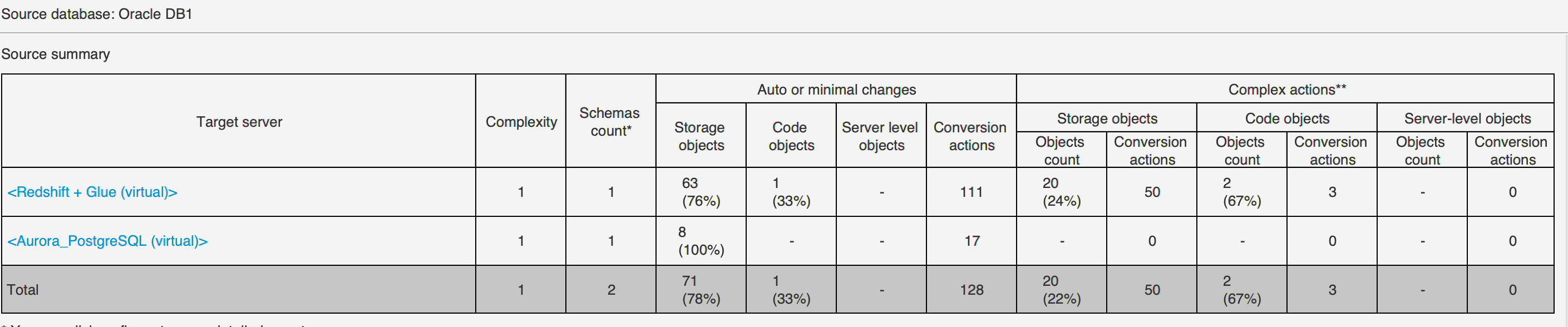Click the Server-level objects header under Complex actions
This screenshot has height=327, width=1568.
coord(1467,118)
